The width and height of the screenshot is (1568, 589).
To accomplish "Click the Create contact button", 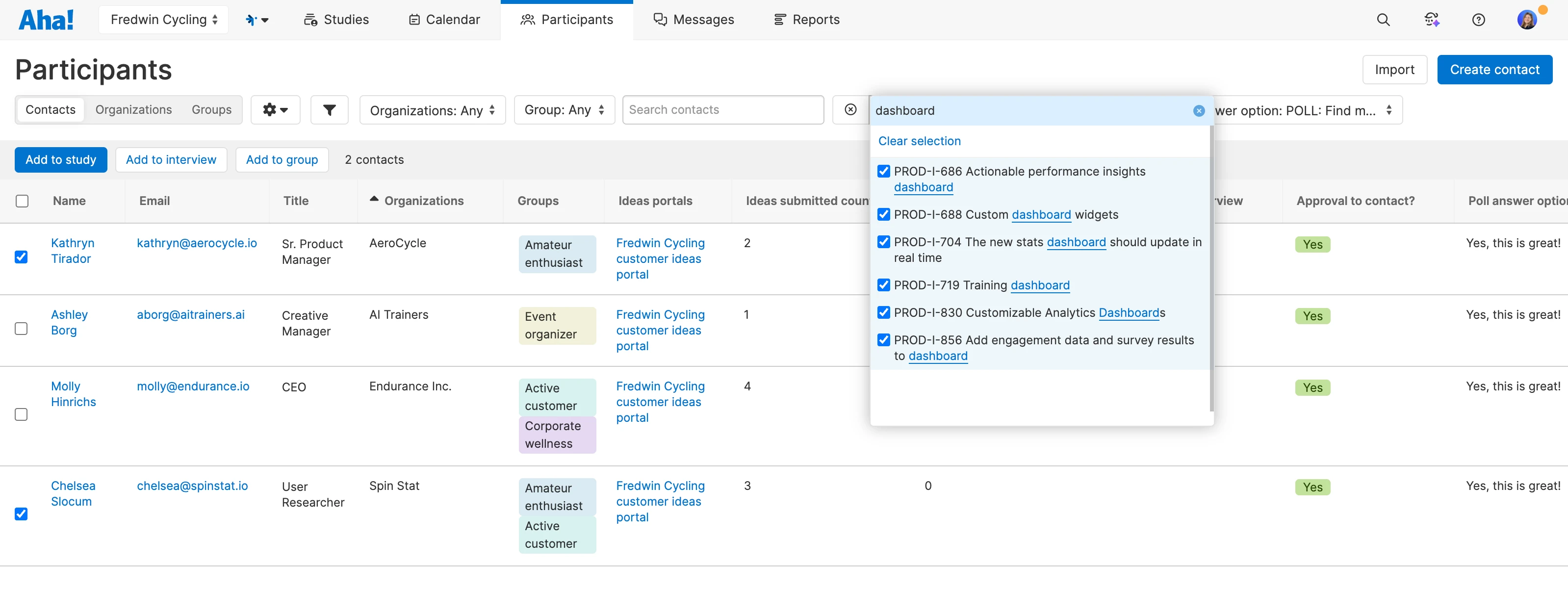I will coord(1494,69).
